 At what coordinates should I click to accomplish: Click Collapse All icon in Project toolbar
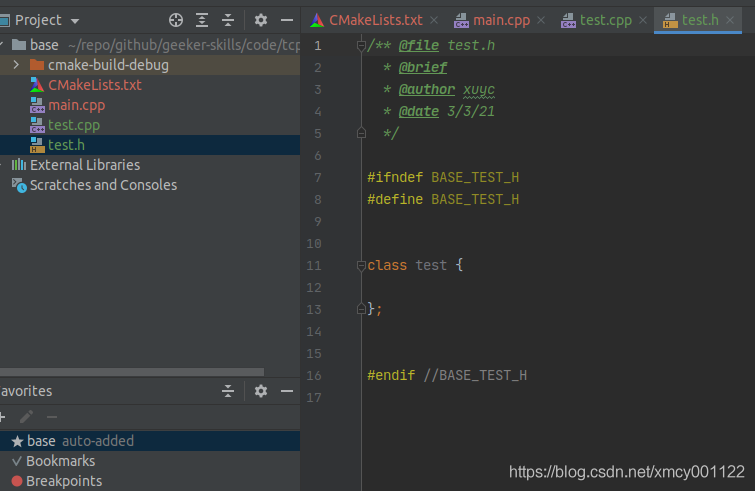point(228,20)
